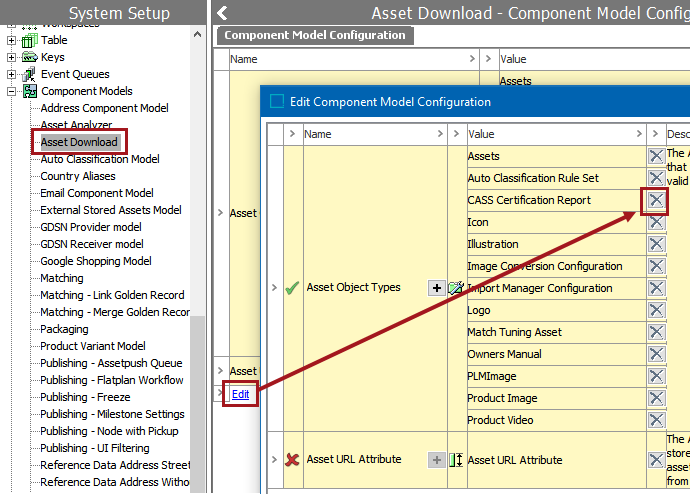Click chevron right of dialog Name column header
Image resolution: width=690 pixels, height=494 pixels.
(x=440, y=134)
